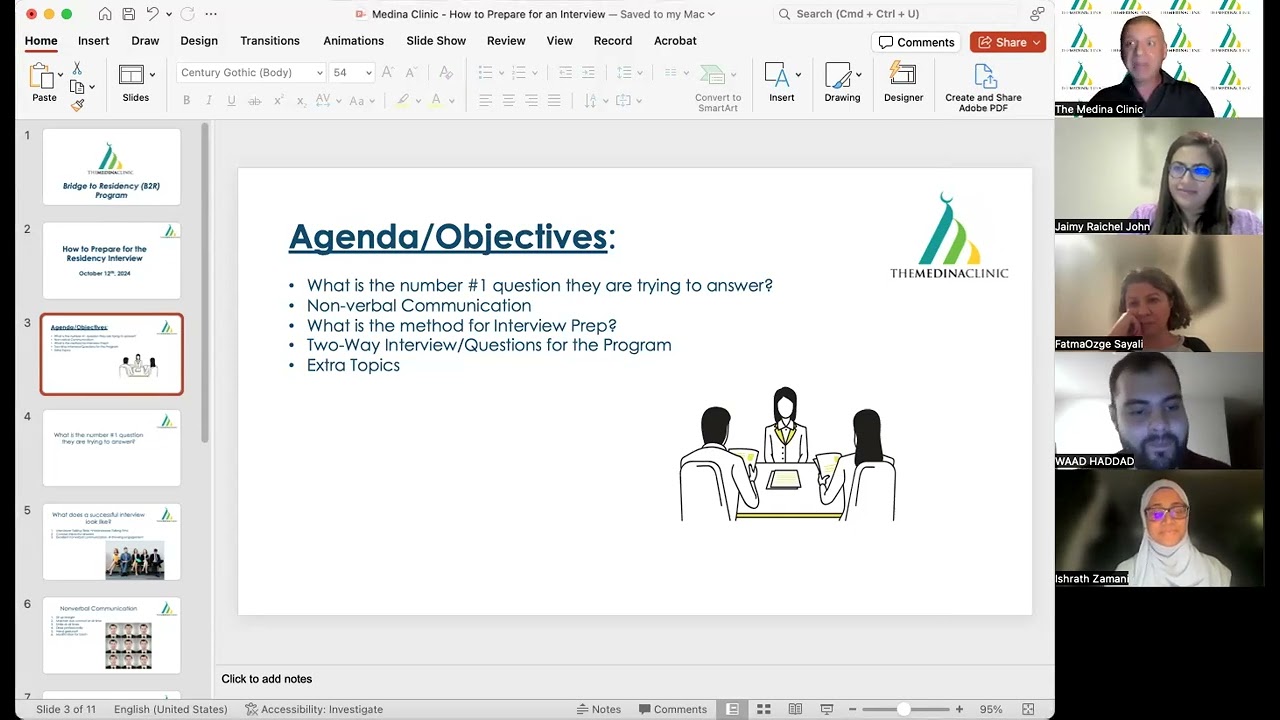Switch to the Design tab
This screenshot has height=720, width=1280.
point(199,41)
